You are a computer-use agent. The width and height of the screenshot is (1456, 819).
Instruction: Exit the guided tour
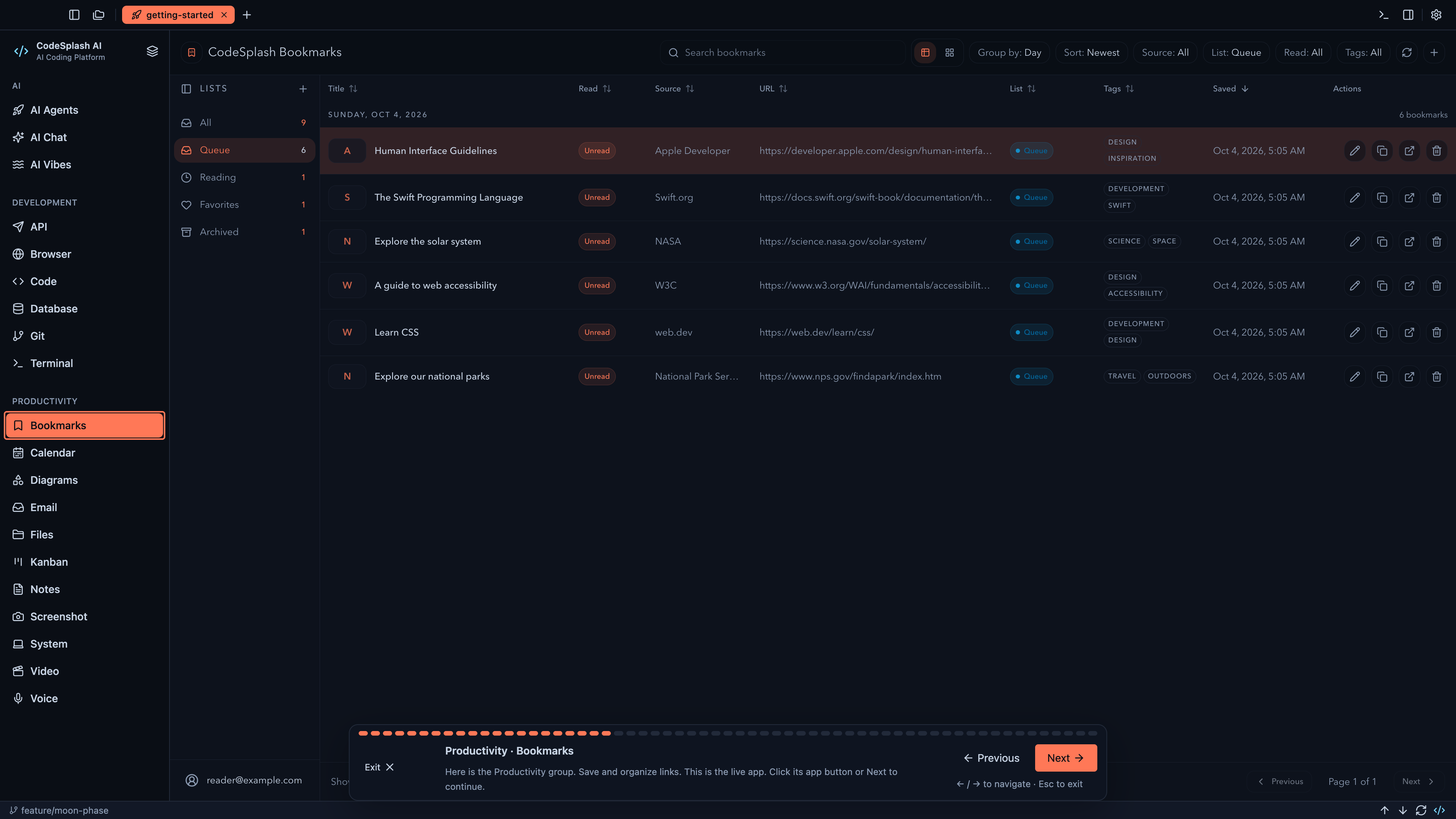tap(379, 767)
